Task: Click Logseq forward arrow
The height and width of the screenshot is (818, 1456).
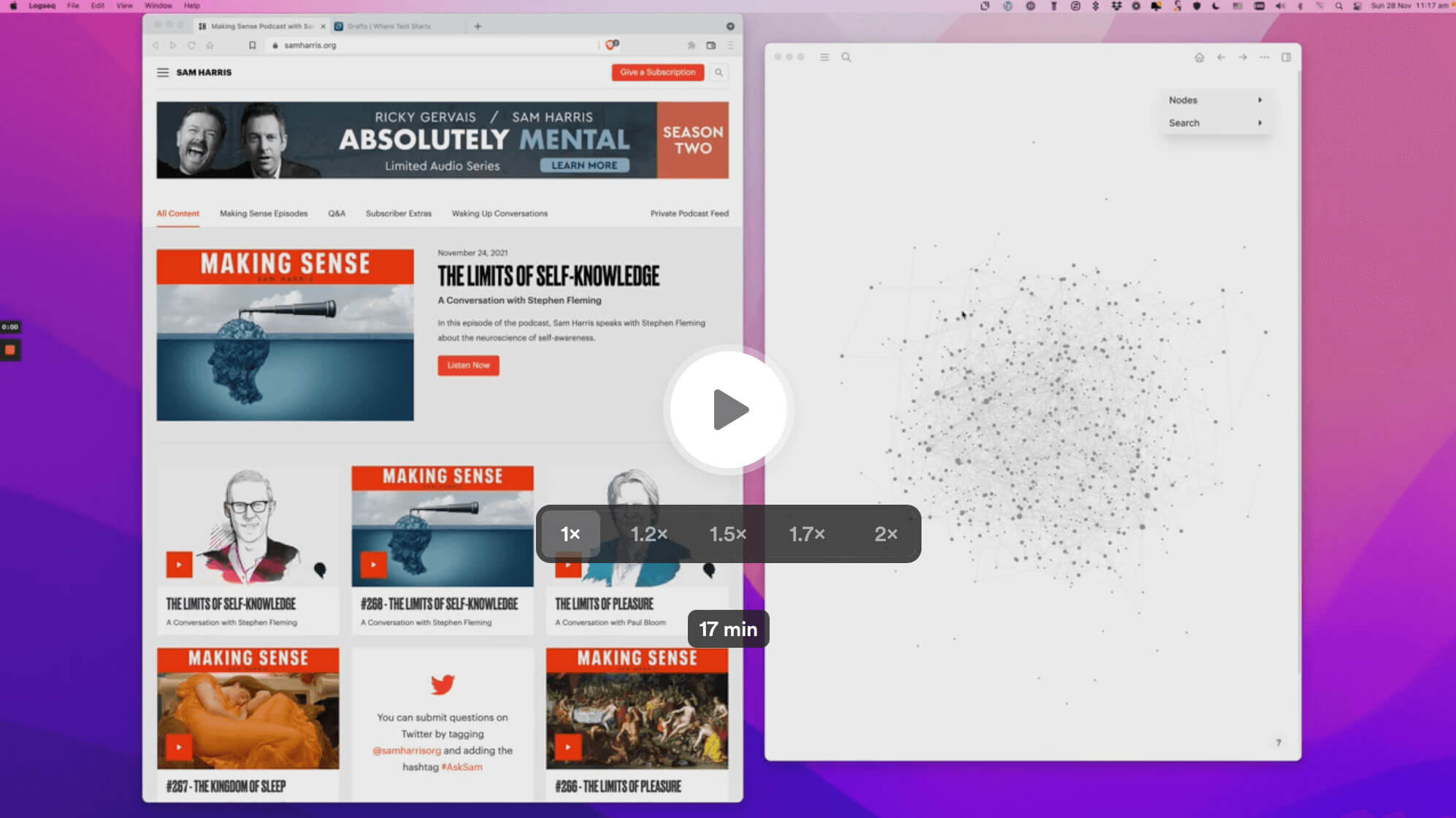Action: [x=1243, y=57]
